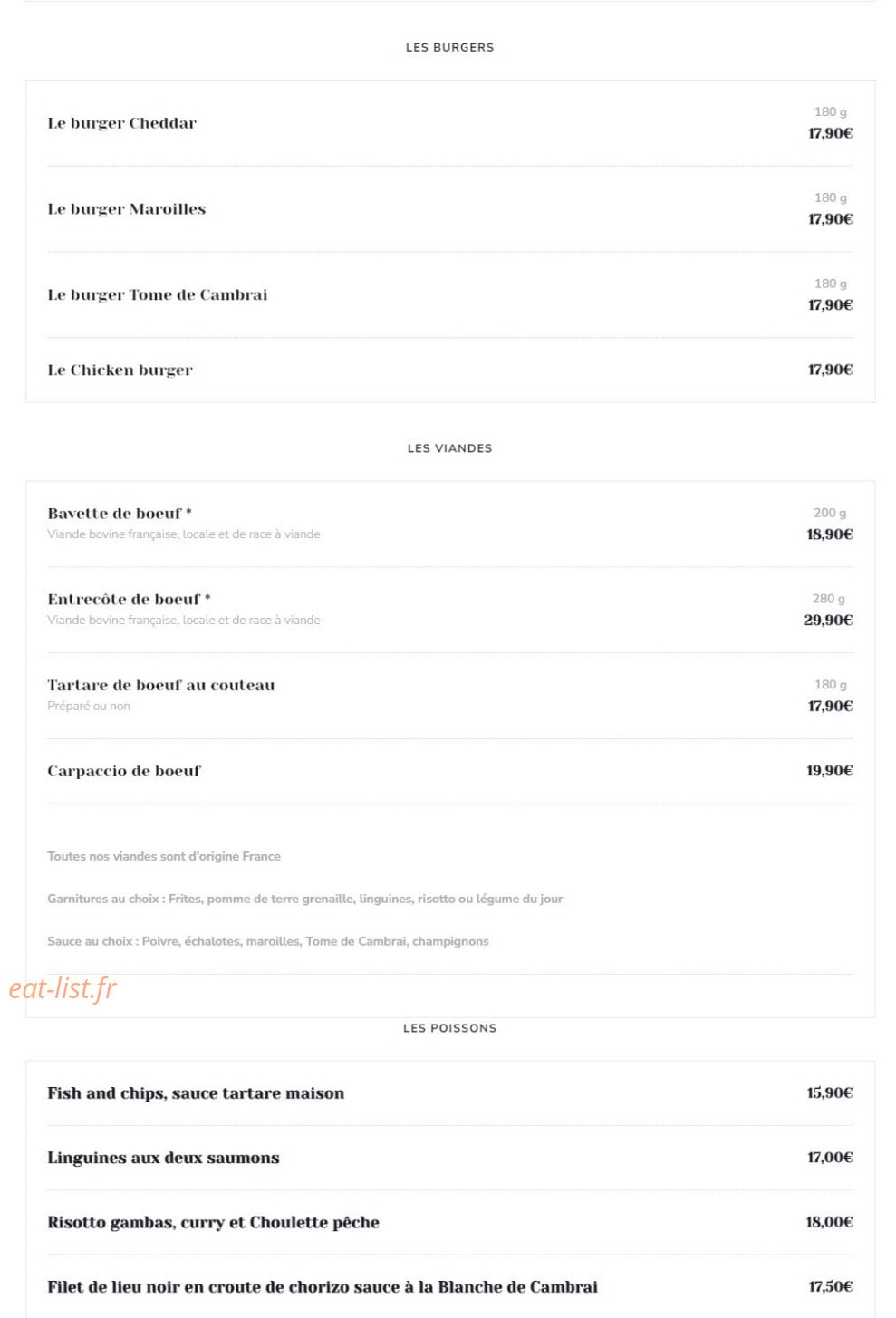Open Le burger Tome de Cambrai
This screenshot has width=896, height=1318.
(x=157, y=295)
